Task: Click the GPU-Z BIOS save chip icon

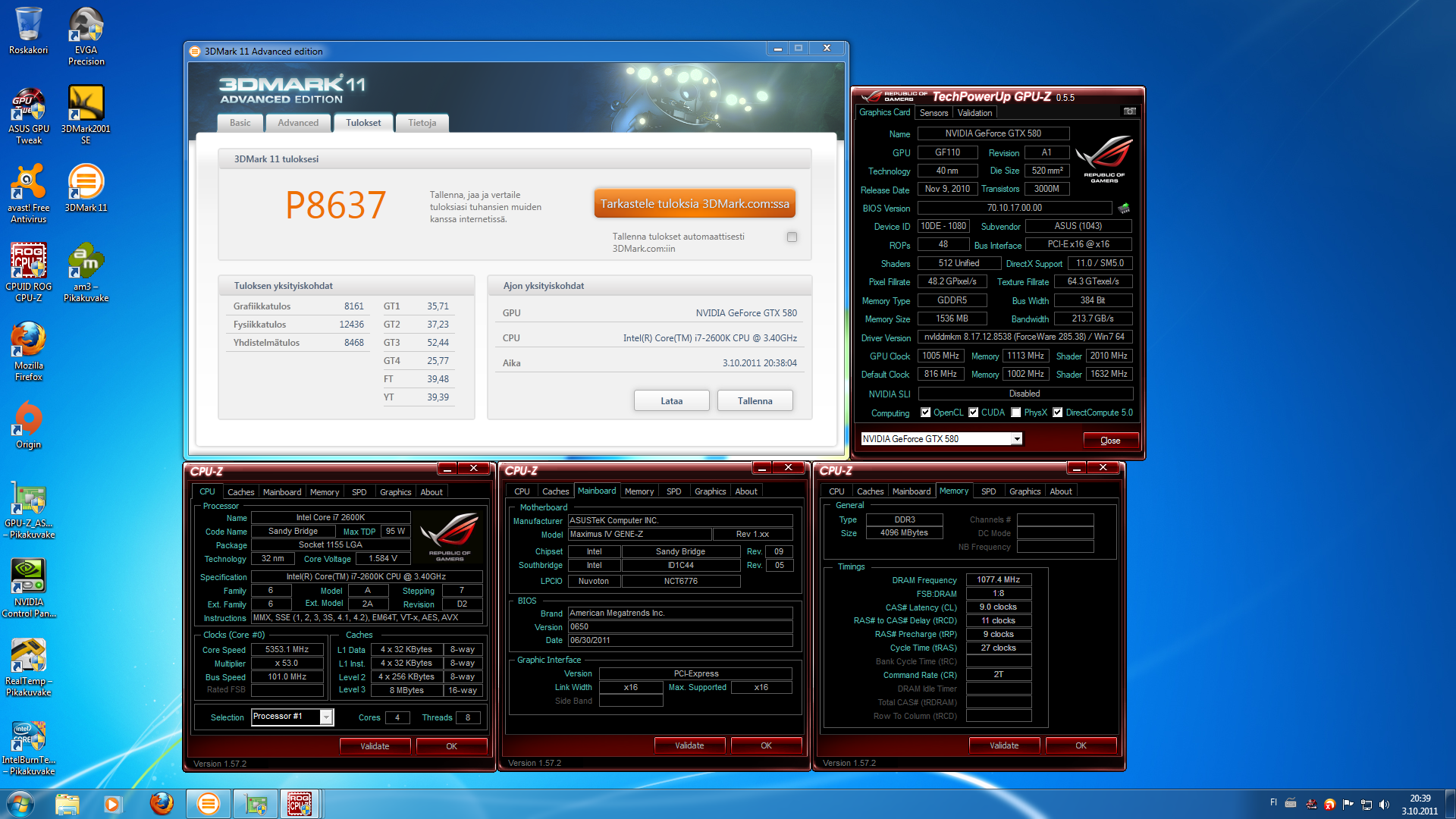Action: pos(1124,208)
